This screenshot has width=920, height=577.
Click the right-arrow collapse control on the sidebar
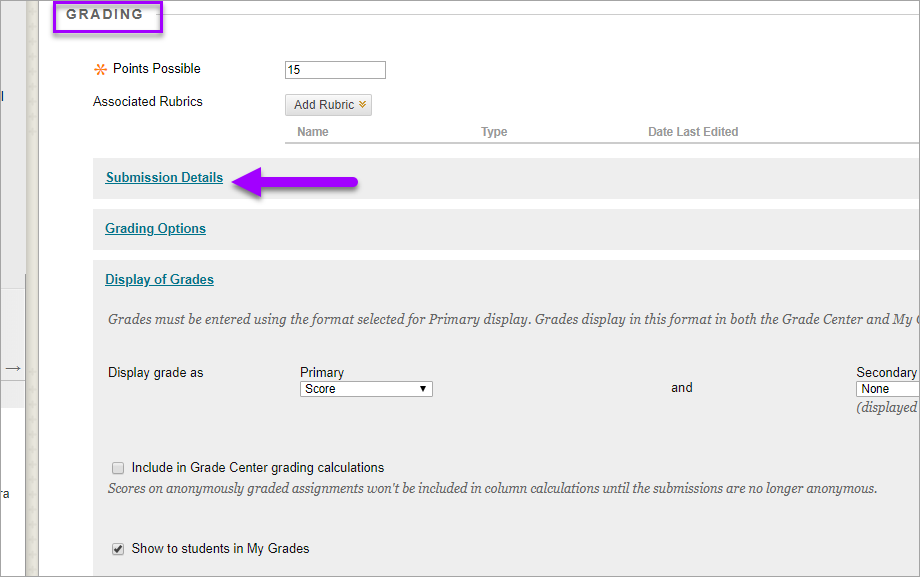13,368
